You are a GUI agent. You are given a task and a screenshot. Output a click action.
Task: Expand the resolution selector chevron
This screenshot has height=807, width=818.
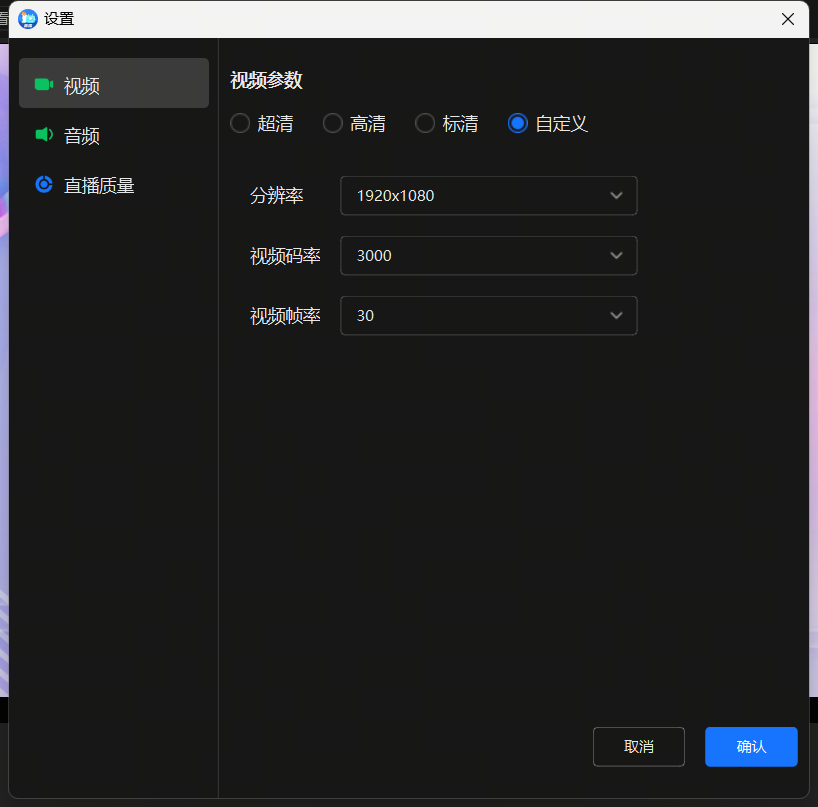coord(616,195)
